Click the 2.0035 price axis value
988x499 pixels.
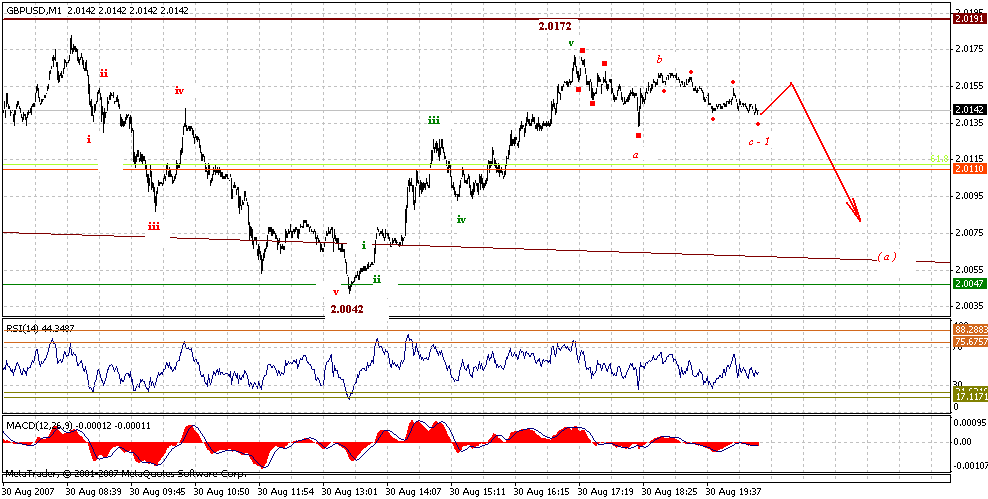(x=968, y=306)
